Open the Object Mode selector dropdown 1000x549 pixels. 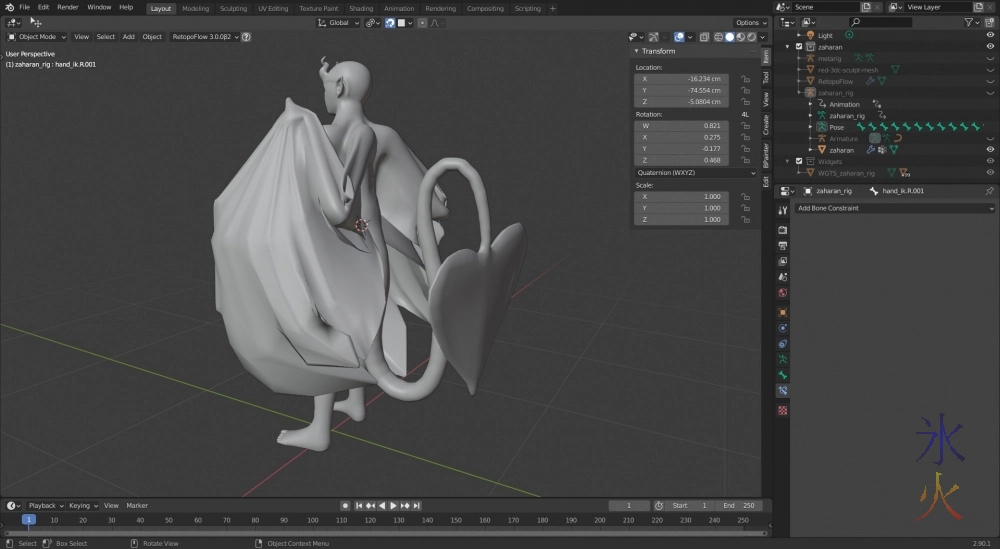click(38, 37)
